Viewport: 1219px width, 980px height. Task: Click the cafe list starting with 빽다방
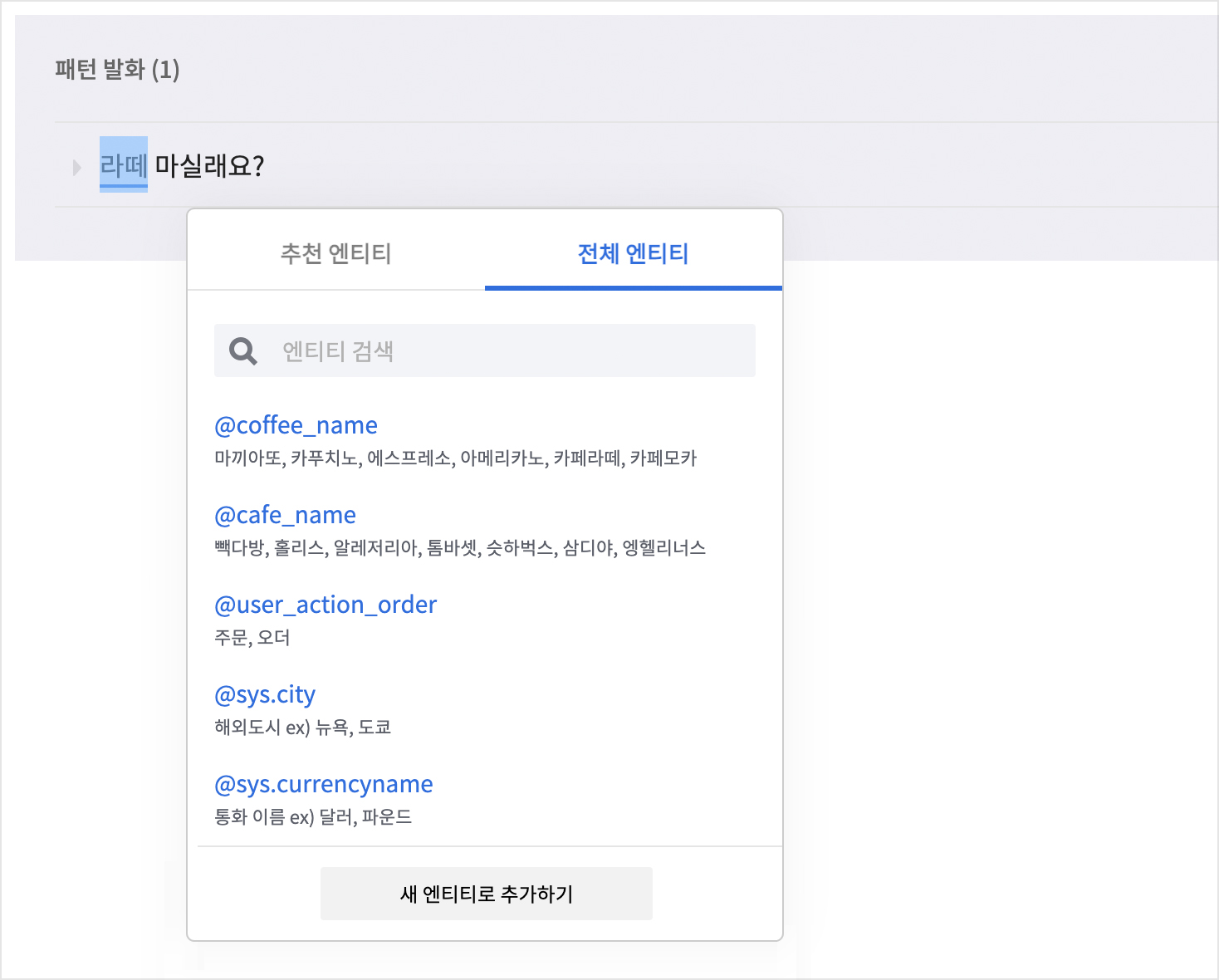coord(459,548)
